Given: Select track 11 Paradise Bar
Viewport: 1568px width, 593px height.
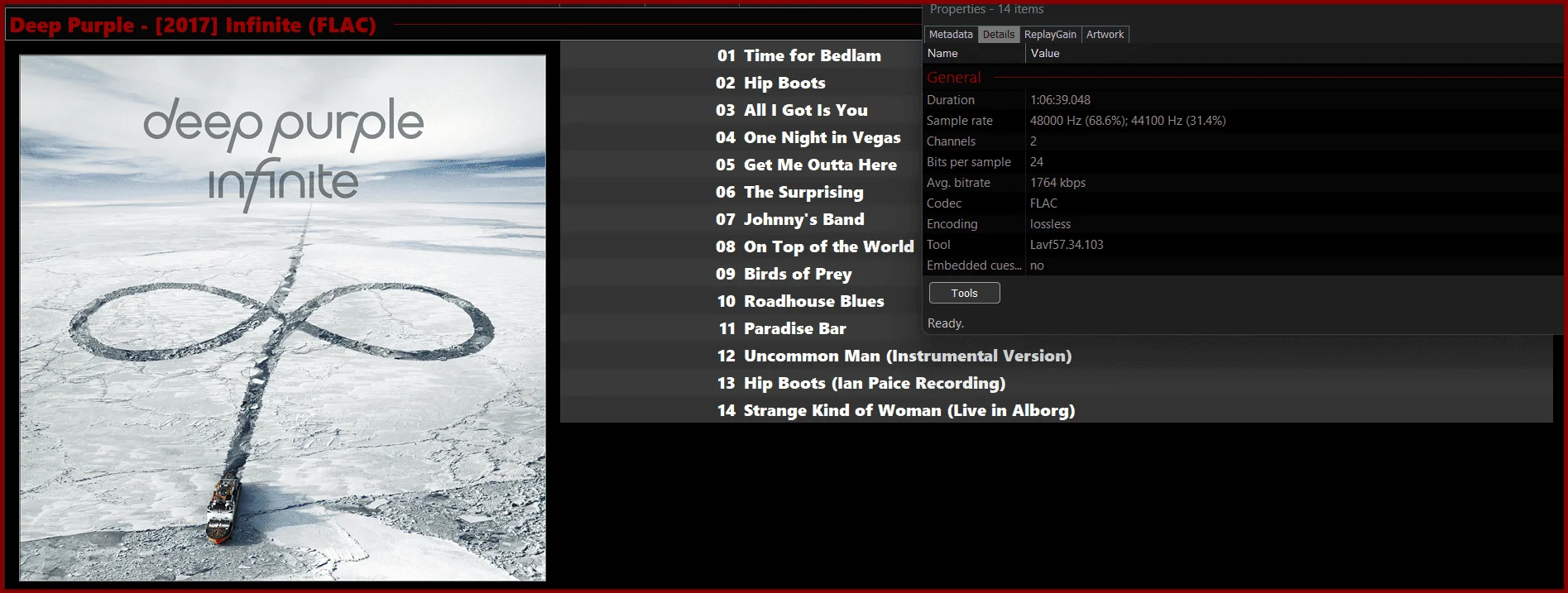Looking at the screenshot, I should pyautogui.click(x=783, y=328).
